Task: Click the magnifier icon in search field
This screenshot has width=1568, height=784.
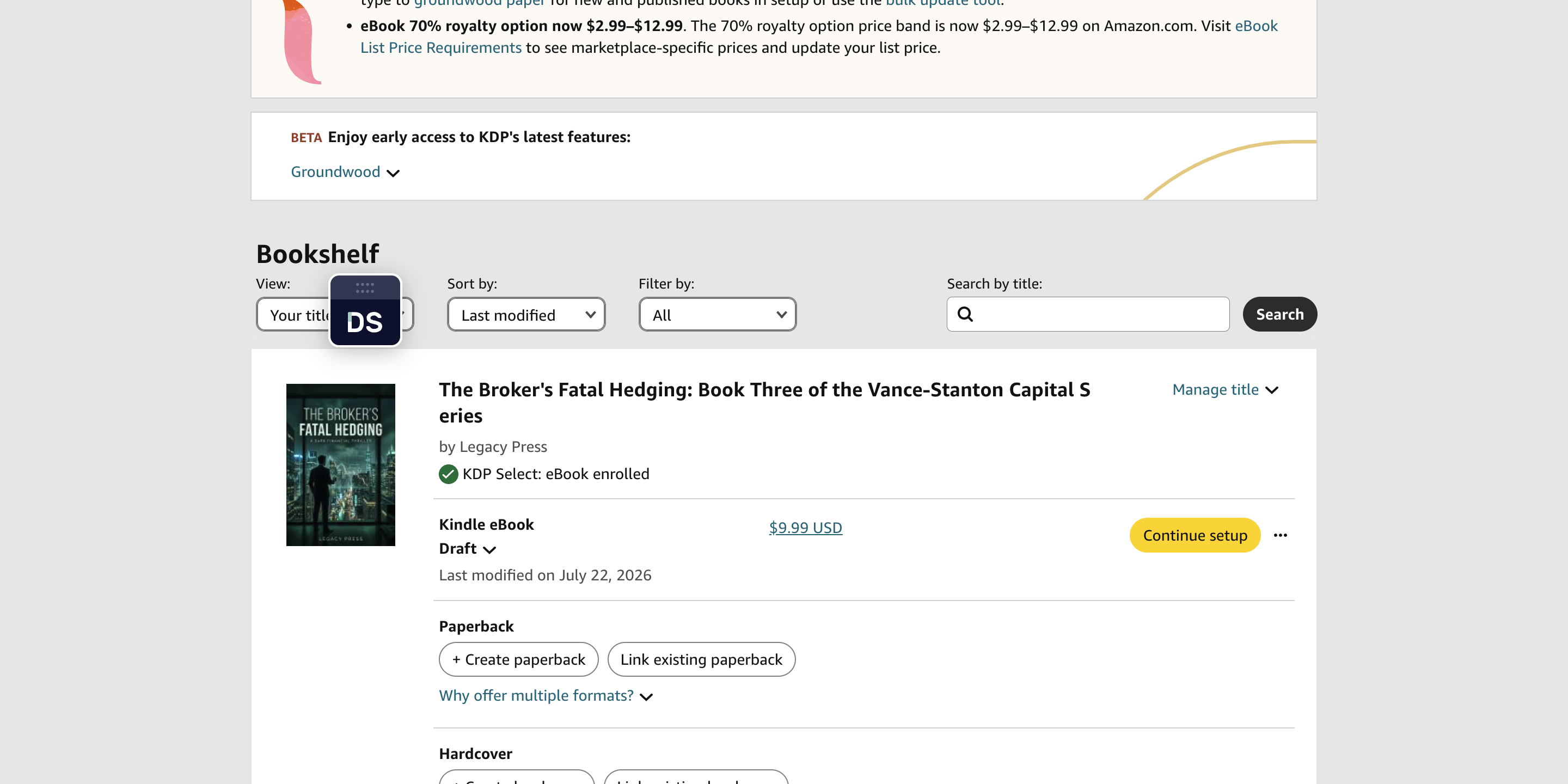Action: 965,314
